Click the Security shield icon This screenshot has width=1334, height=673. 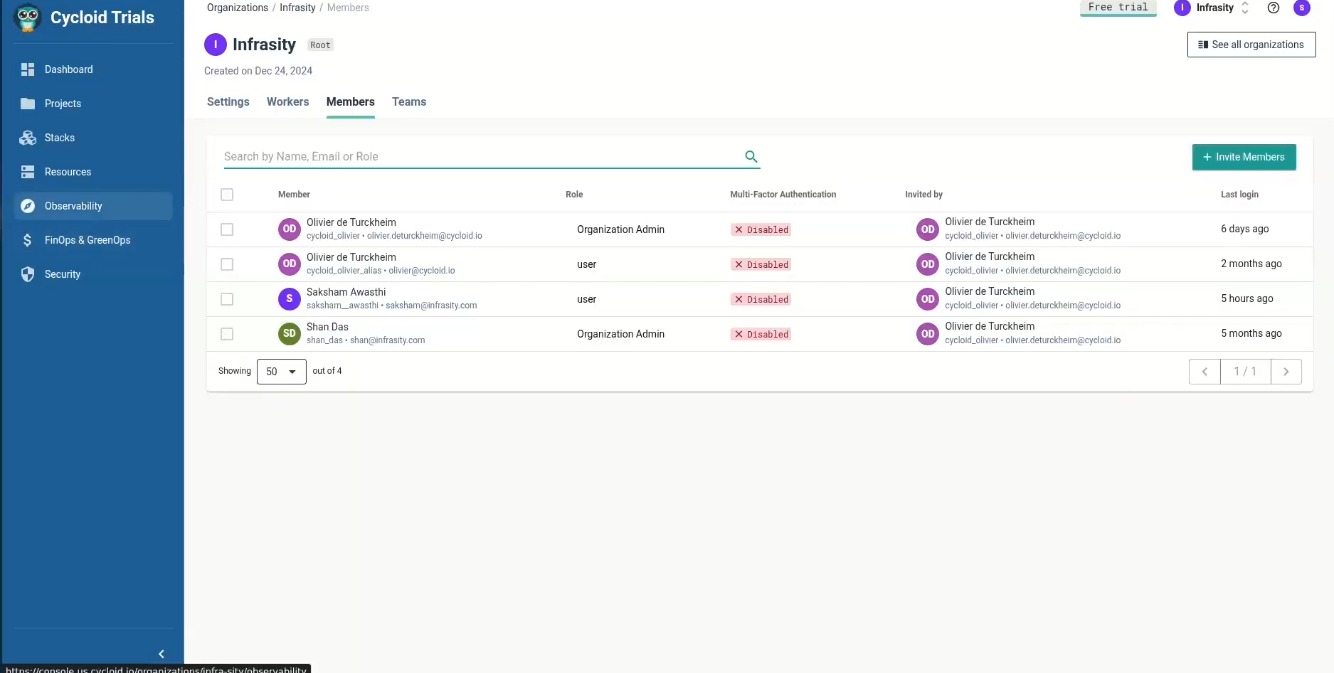tap(28, 274)
